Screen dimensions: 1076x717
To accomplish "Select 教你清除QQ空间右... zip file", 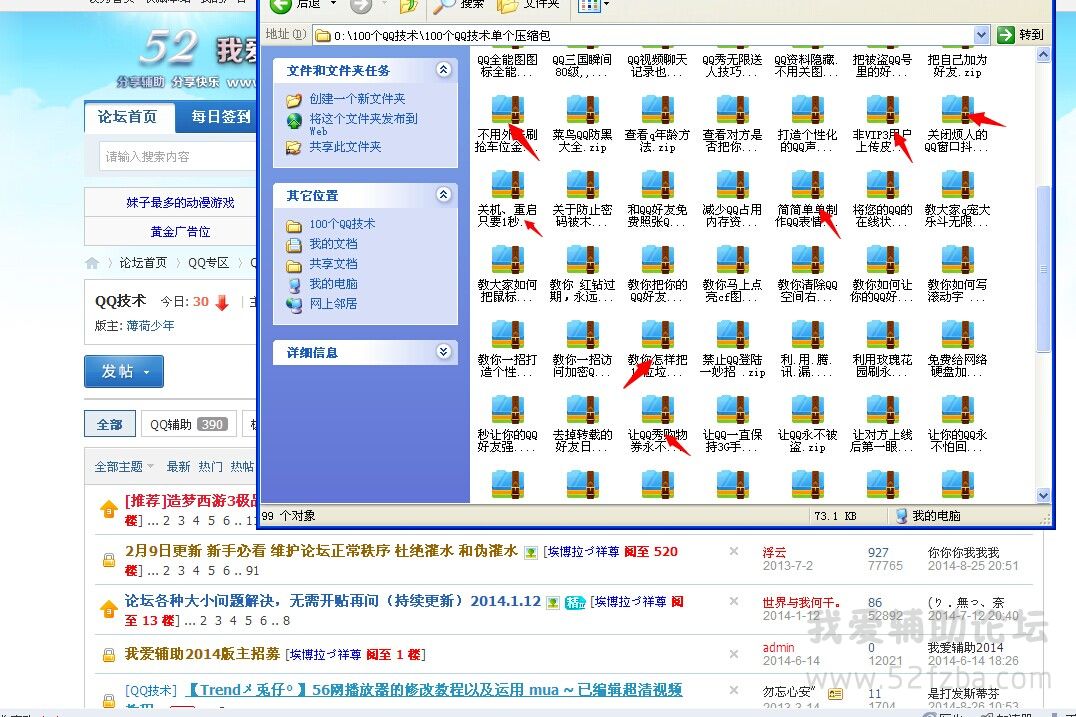I will point(807,273).
